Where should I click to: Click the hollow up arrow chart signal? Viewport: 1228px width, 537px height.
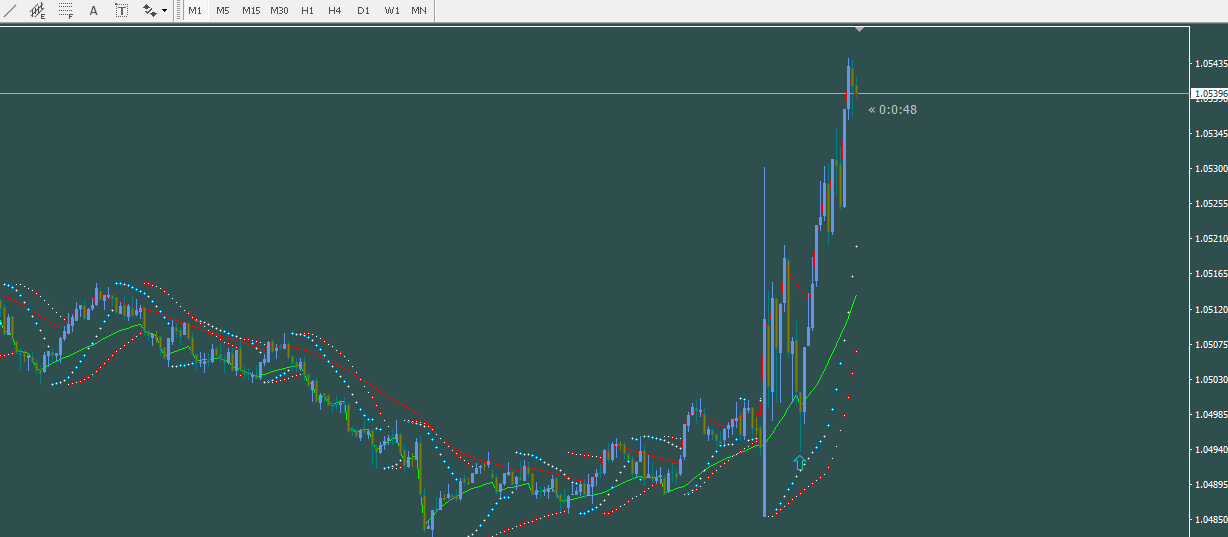(x=799, y=463)
